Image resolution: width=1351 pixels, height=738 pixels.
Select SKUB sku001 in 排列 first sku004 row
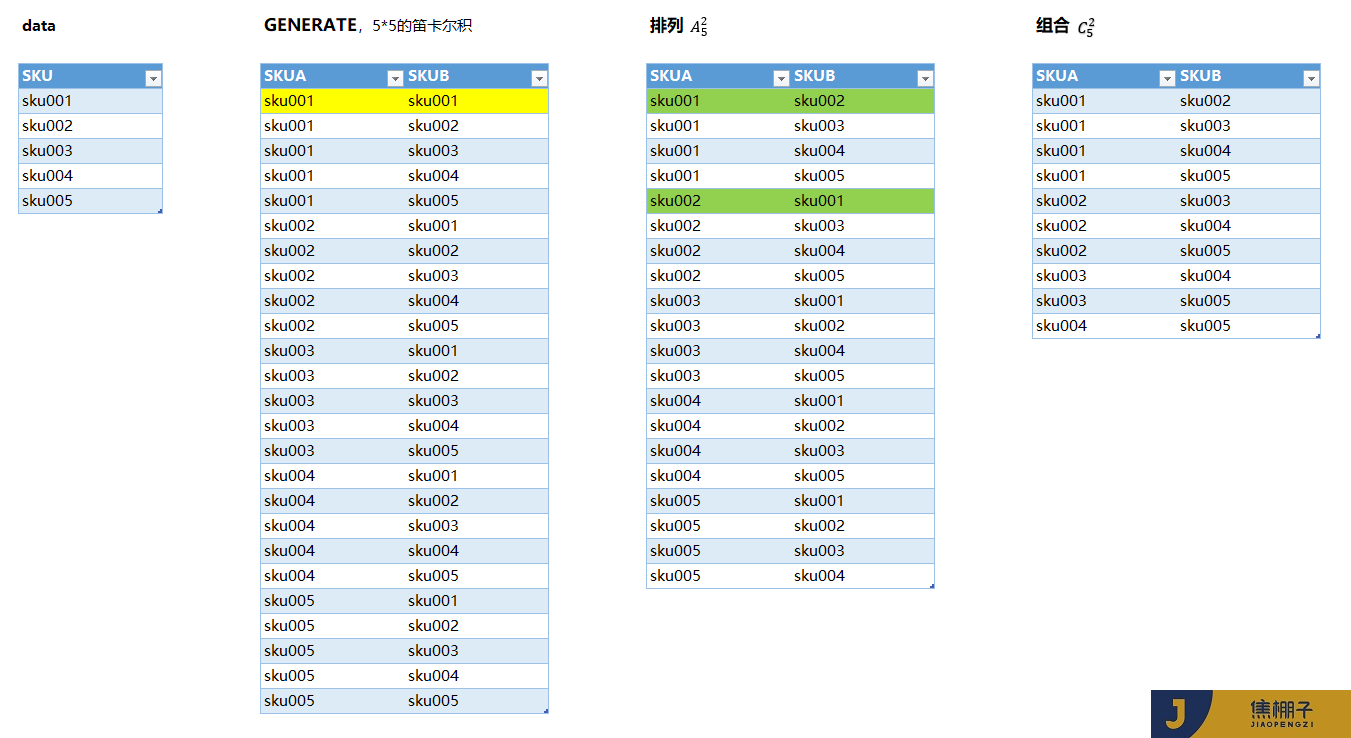point(862,401)
